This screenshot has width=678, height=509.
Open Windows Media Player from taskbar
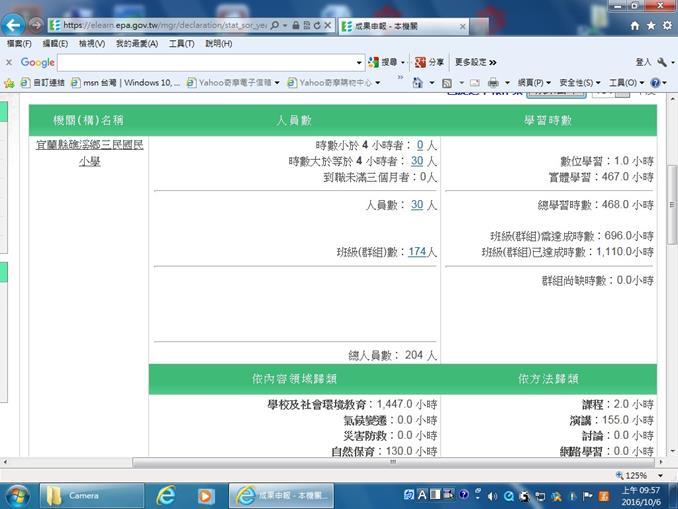coord(205,495)
